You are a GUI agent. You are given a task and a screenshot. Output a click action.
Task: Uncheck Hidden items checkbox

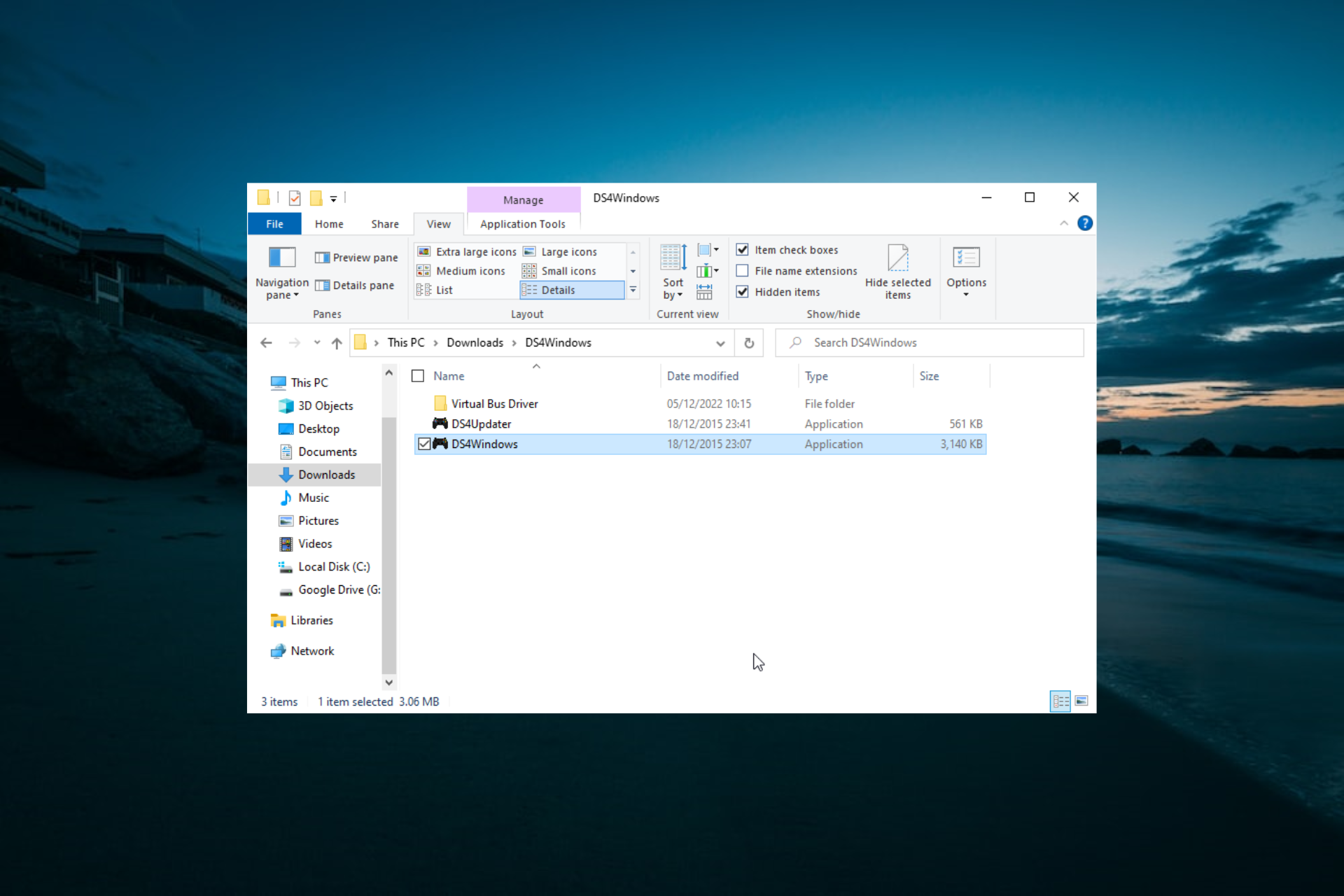coord(743,292)
